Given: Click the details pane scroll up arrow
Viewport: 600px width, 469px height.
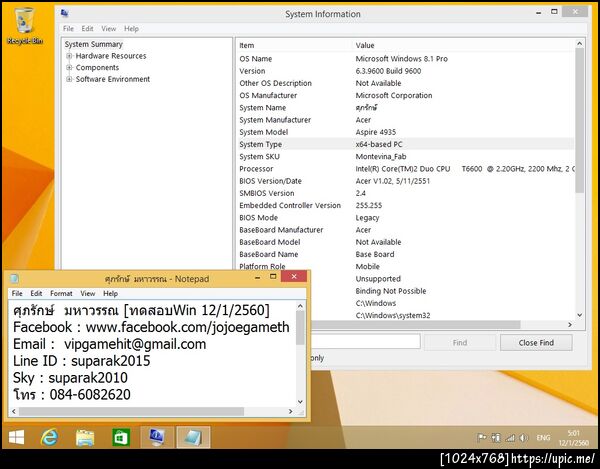Looking at the screenshot, I should pyautogui.click(x=579, y=44).
